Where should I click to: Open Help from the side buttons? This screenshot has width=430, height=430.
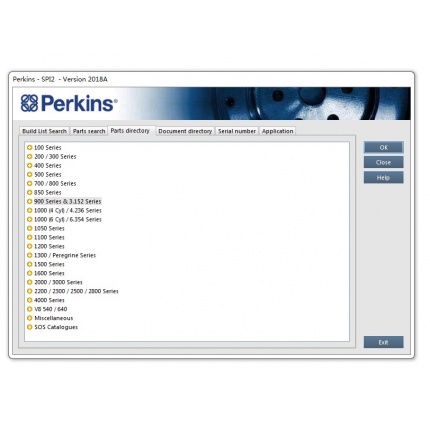tap(384, 178)
